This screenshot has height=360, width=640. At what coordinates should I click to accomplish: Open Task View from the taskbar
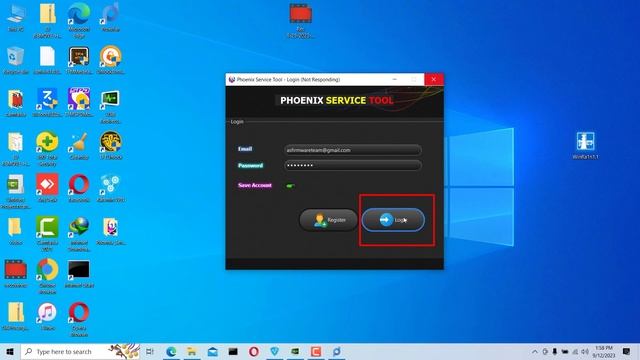pos(150,351)
